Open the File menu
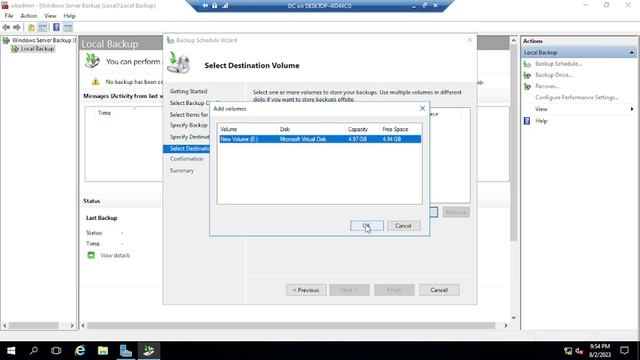 [x=9, y=16]
